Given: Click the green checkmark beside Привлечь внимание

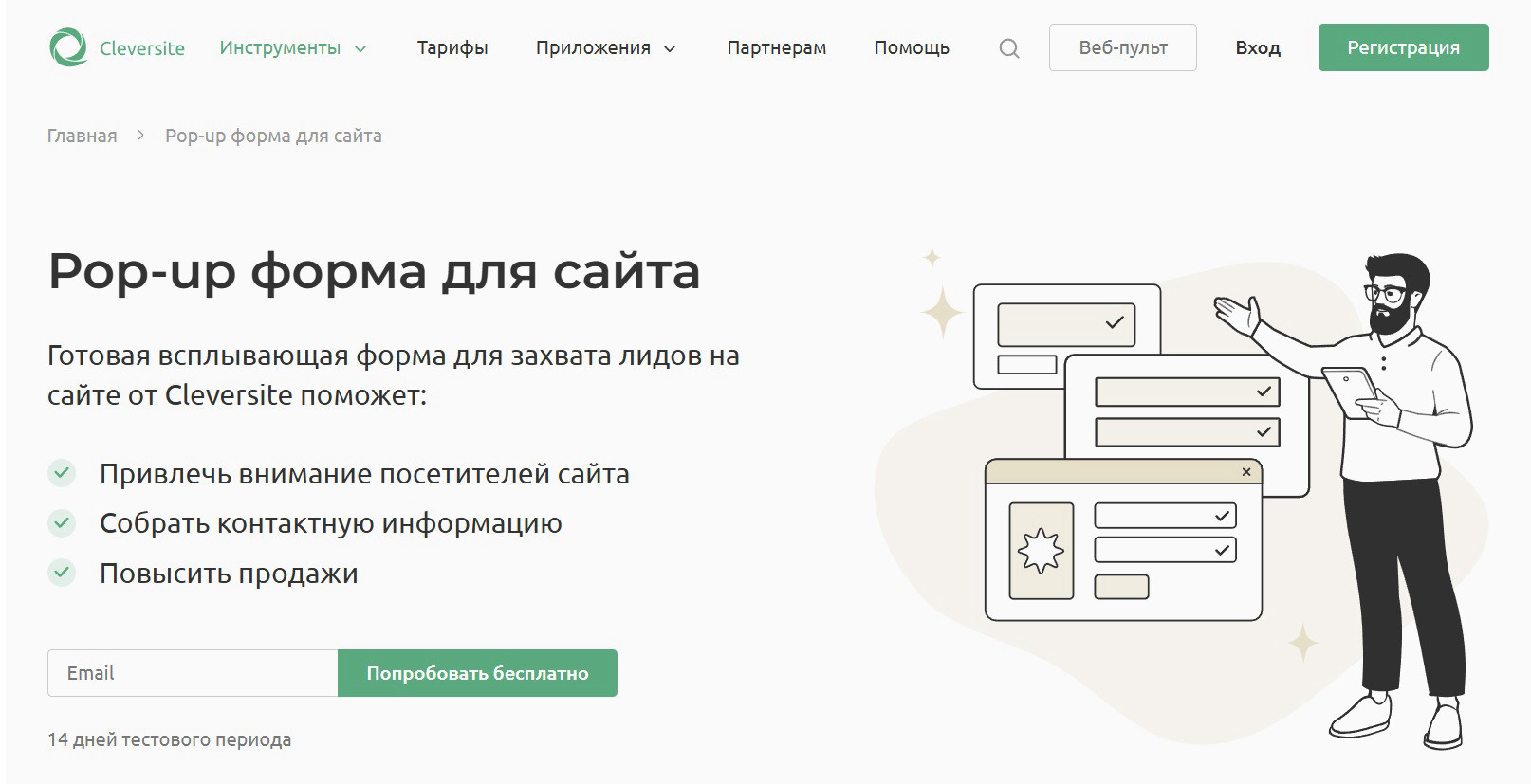Looking at the screenshot, I should (62, 472).
